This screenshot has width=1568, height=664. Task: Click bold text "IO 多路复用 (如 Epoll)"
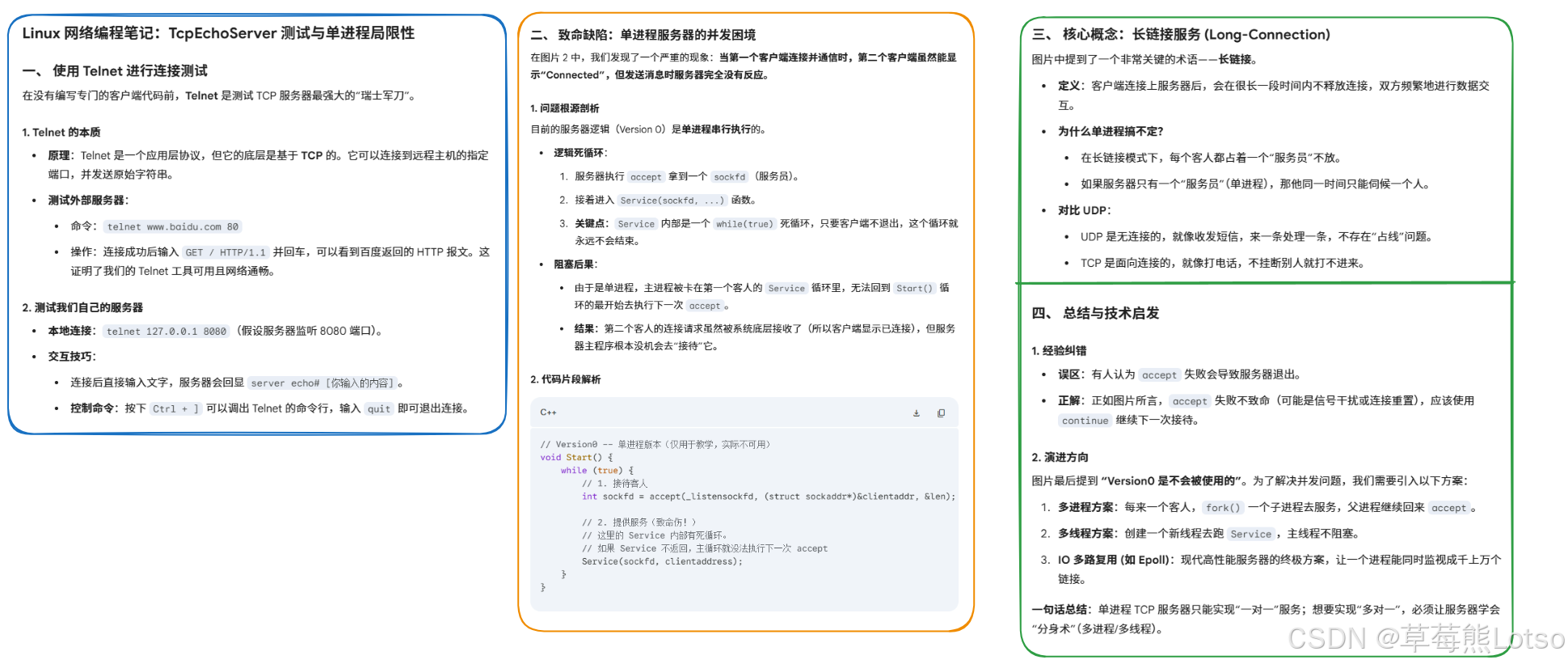[x=1115, y=560]
